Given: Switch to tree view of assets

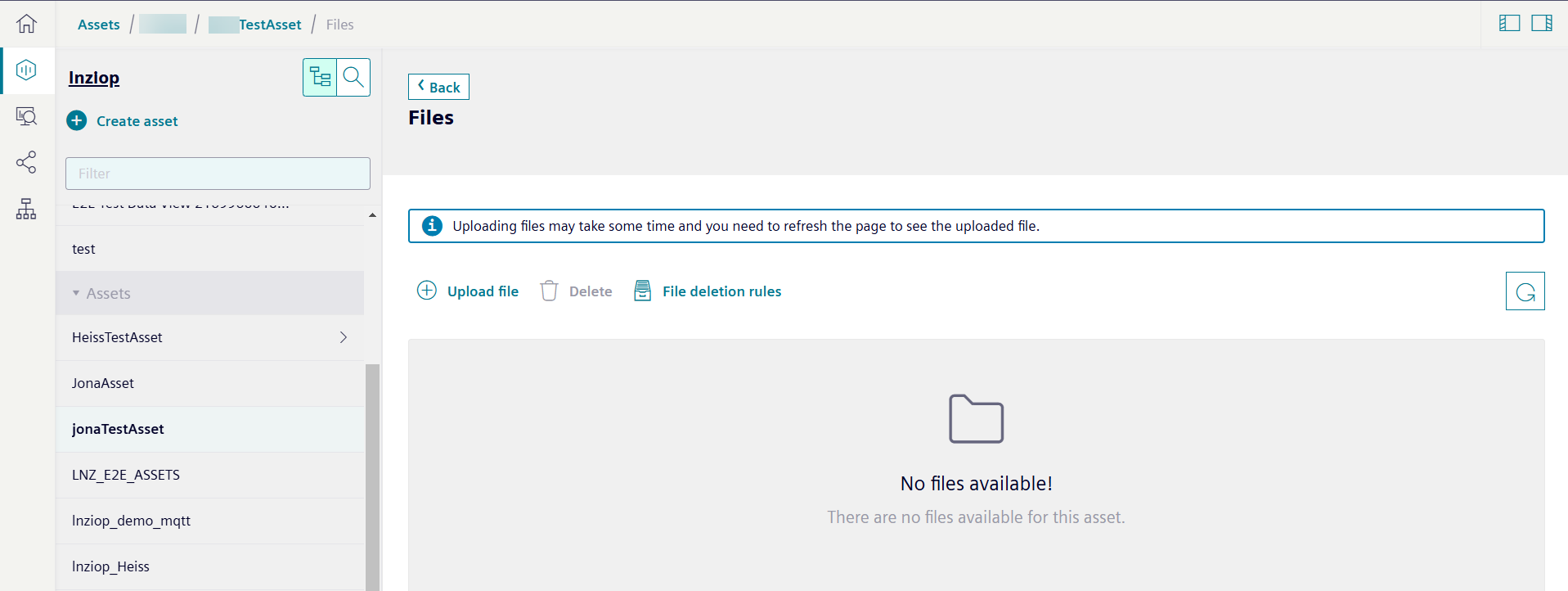Looking at the screenshot, I should [320, 77].
